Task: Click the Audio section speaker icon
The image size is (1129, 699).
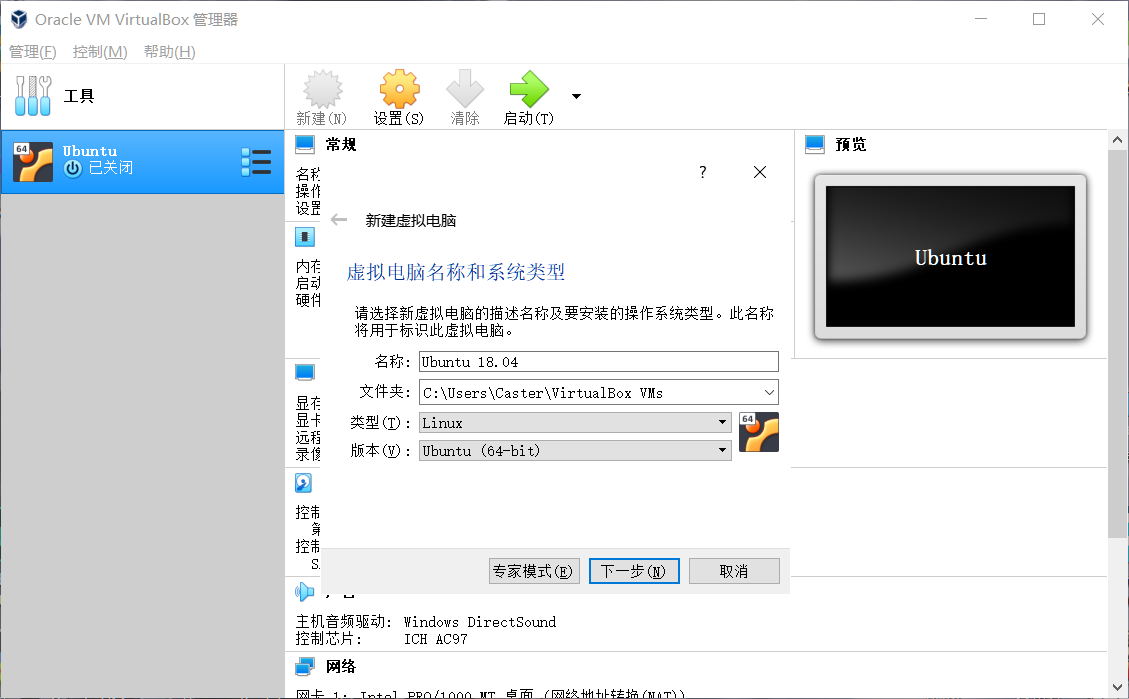Action: click(305, 592)
